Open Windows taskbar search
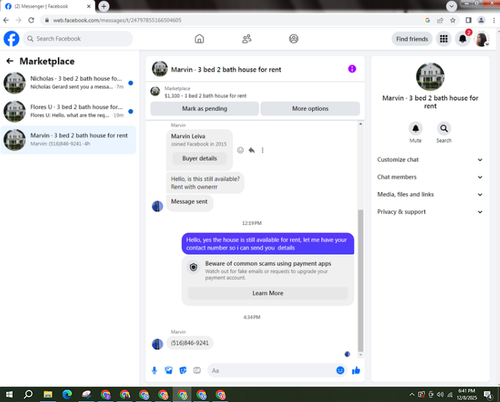This screenshot has height=402, width=500. click(x=28, y=395)
